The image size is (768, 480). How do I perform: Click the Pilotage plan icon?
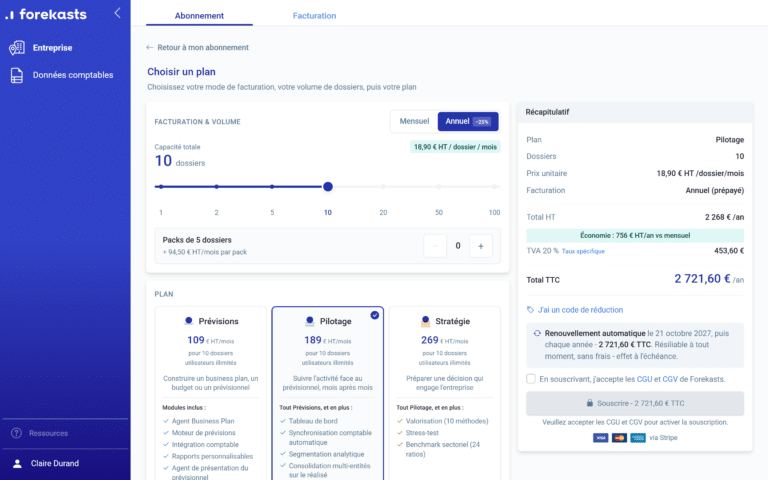(310, 321)
